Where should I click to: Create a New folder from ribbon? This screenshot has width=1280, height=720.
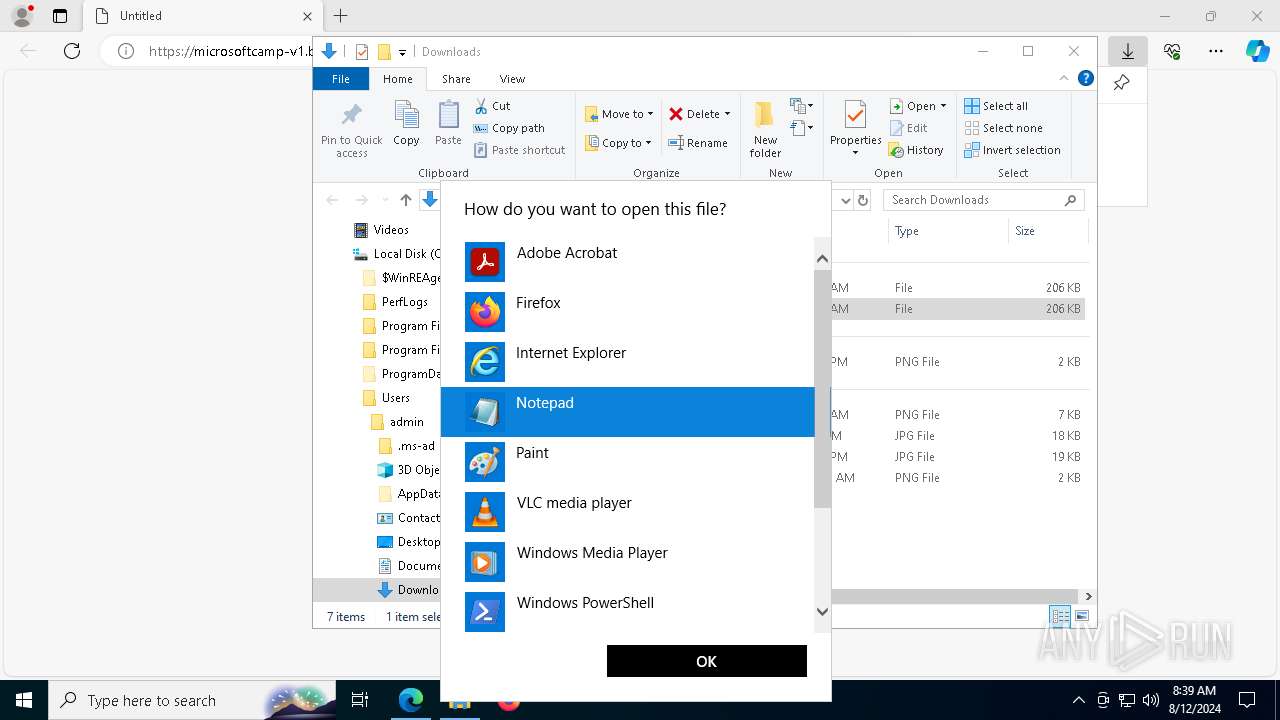(x=766, y=128)
